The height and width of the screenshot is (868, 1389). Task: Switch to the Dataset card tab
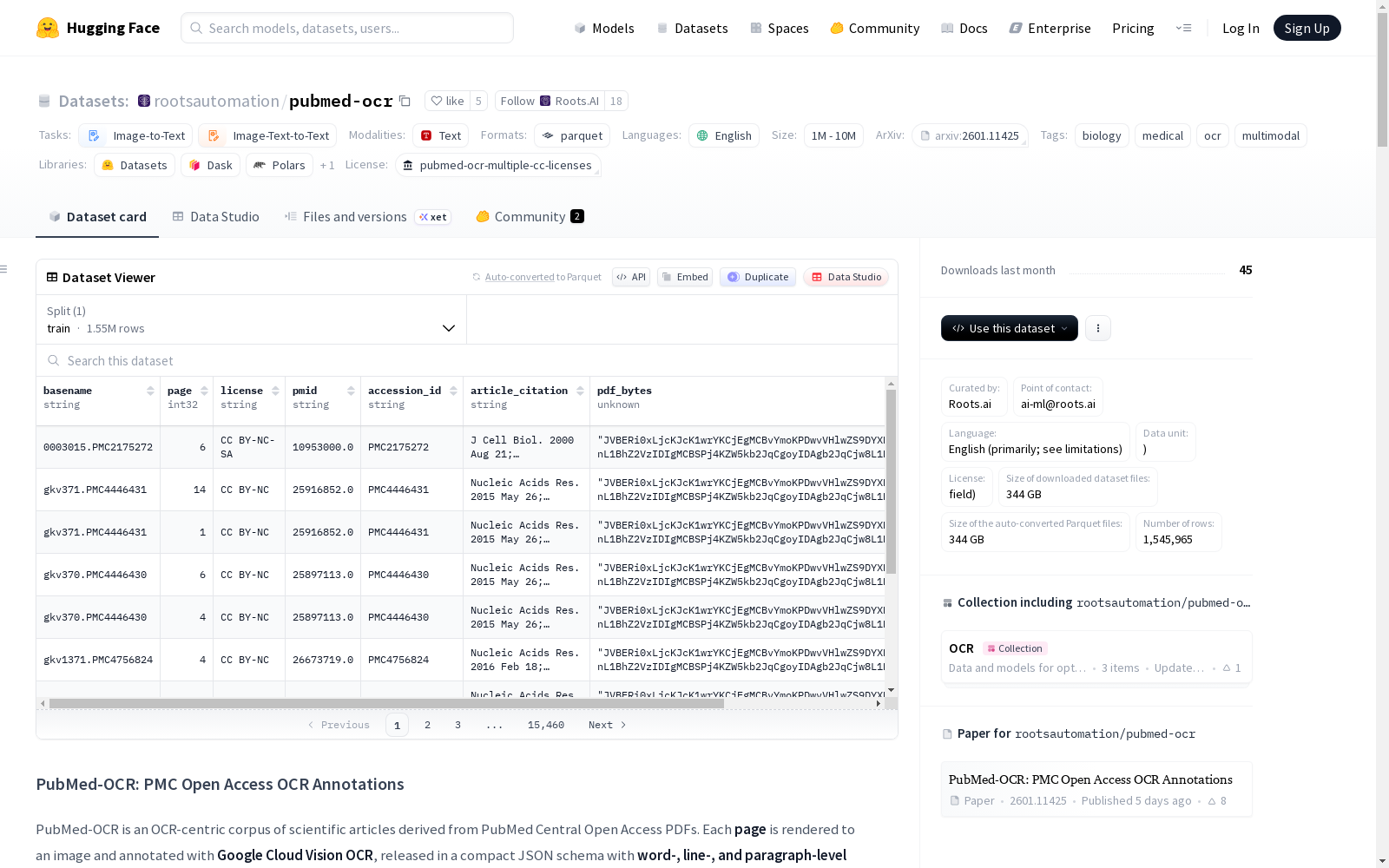(x=97, y=217)
